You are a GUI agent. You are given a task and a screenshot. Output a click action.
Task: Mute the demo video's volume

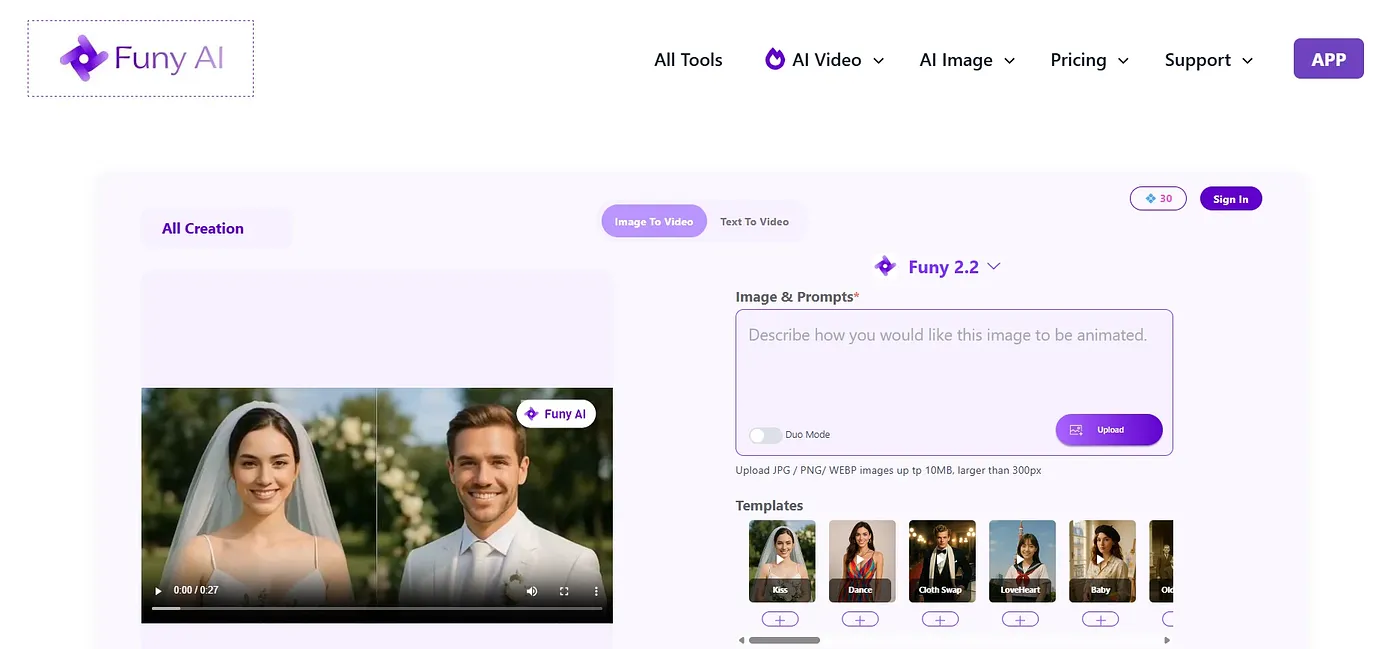click(532, 591)
